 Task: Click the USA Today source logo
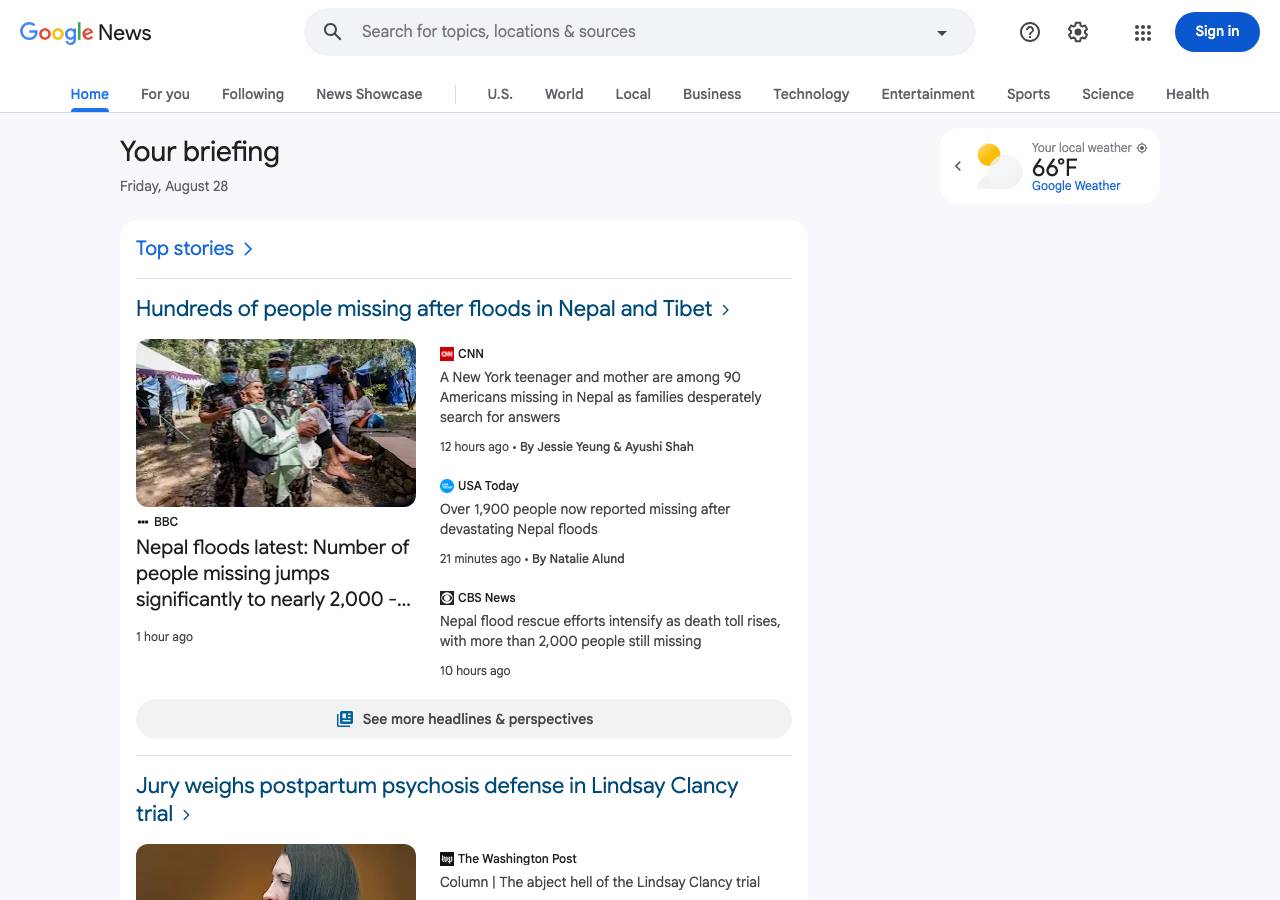[x=447, y=486]
